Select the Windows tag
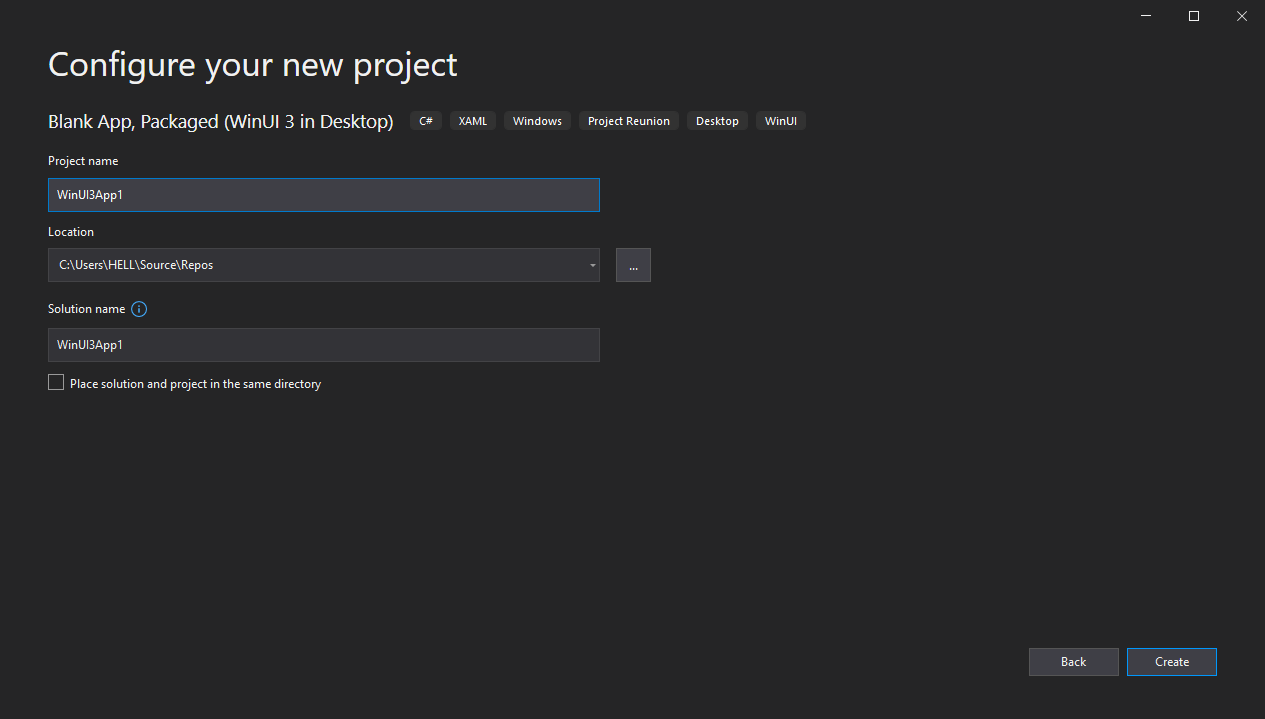 pyautogui.click(x=537, y=120)
